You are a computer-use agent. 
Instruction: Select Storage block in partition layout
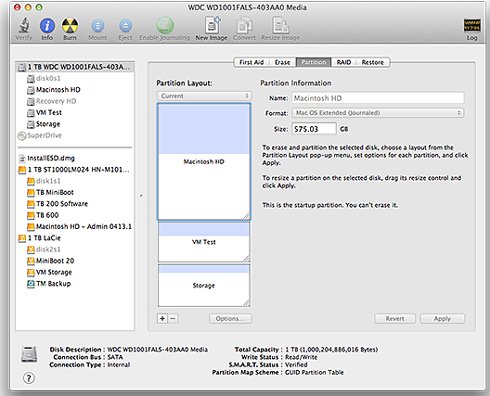click(204, 286)
